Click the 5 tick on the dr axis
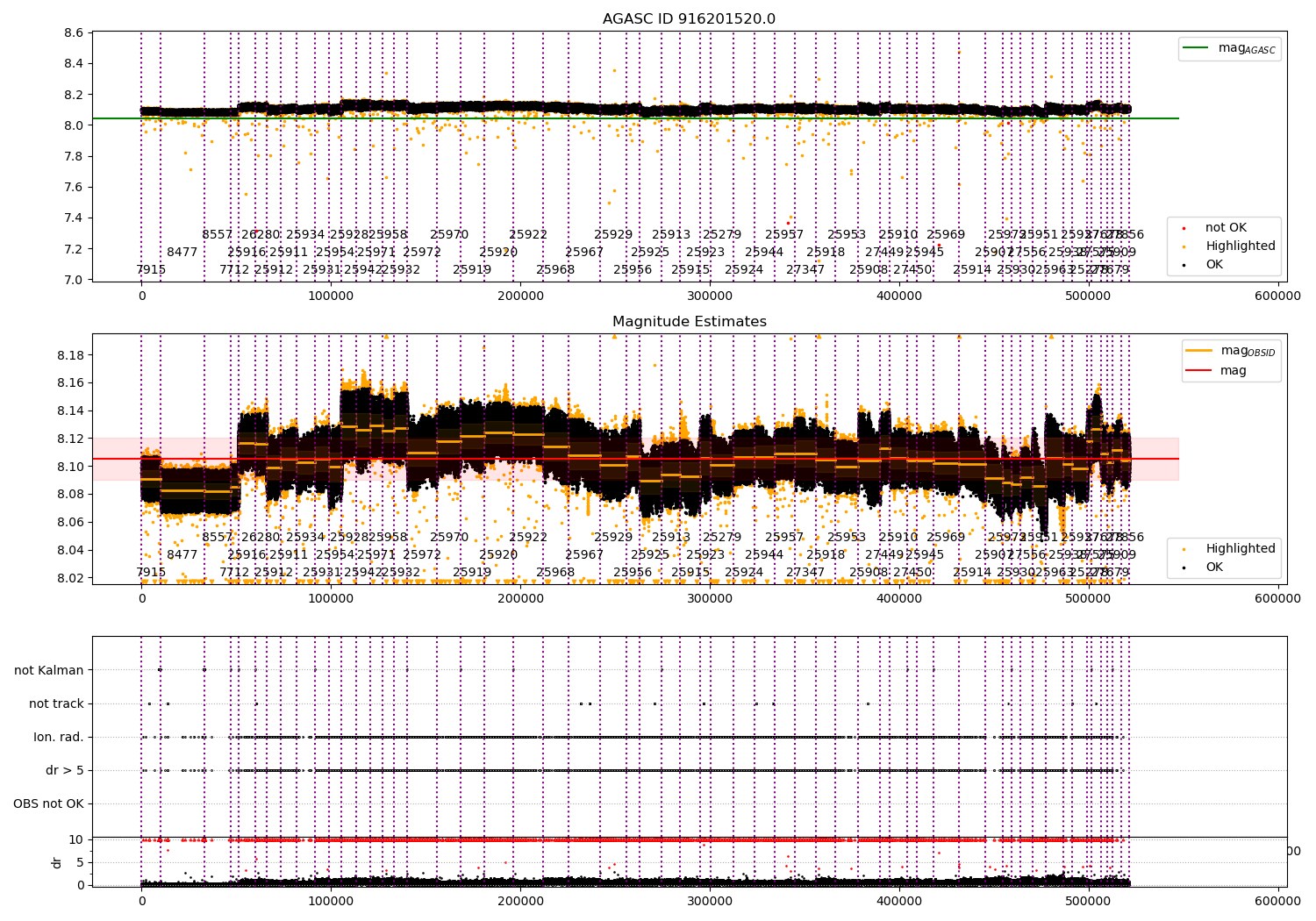The image size is (1316, 921). [80, 862]
